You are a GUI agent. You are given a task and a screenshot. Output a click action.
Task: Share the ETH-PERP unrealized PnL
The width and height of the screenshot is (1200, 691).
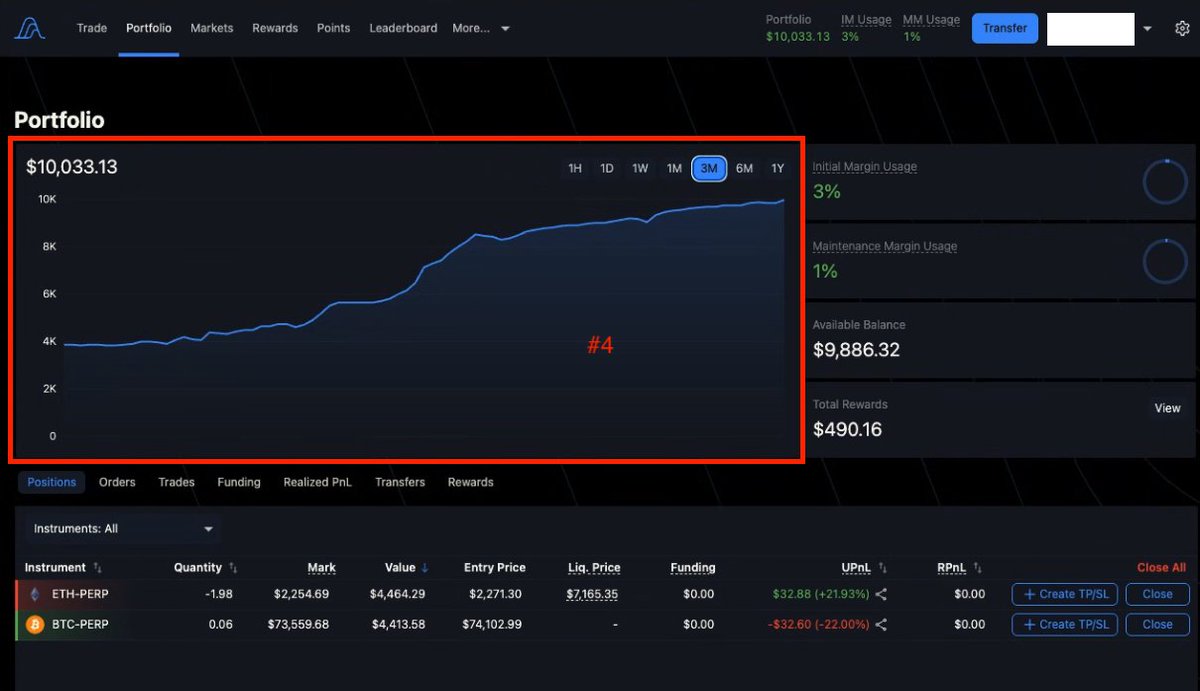881,594
